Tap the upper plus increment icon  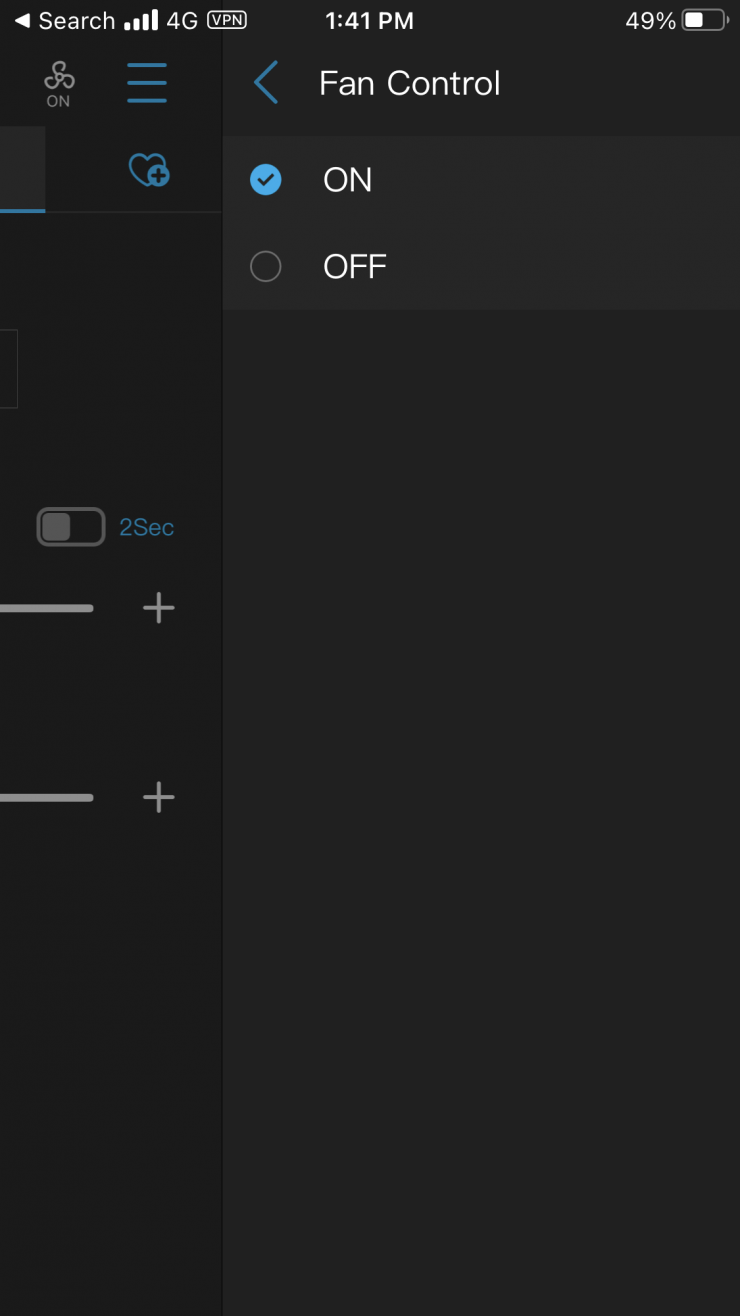(159, 608)
